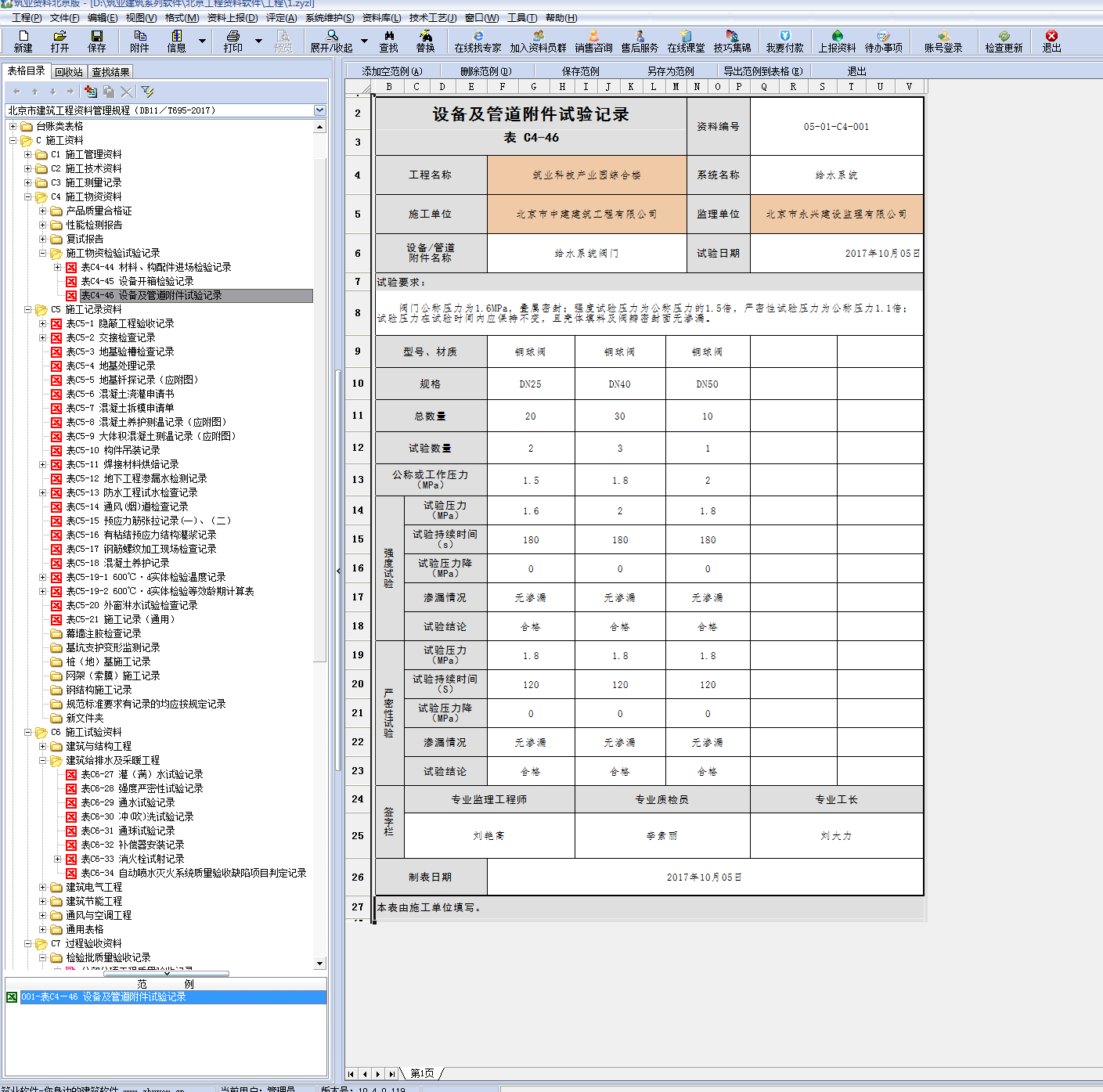This screenshot has width=1103, height=1092.
Task: Click the 上报资料 upload icon
Action: click(x=838, y=41)
